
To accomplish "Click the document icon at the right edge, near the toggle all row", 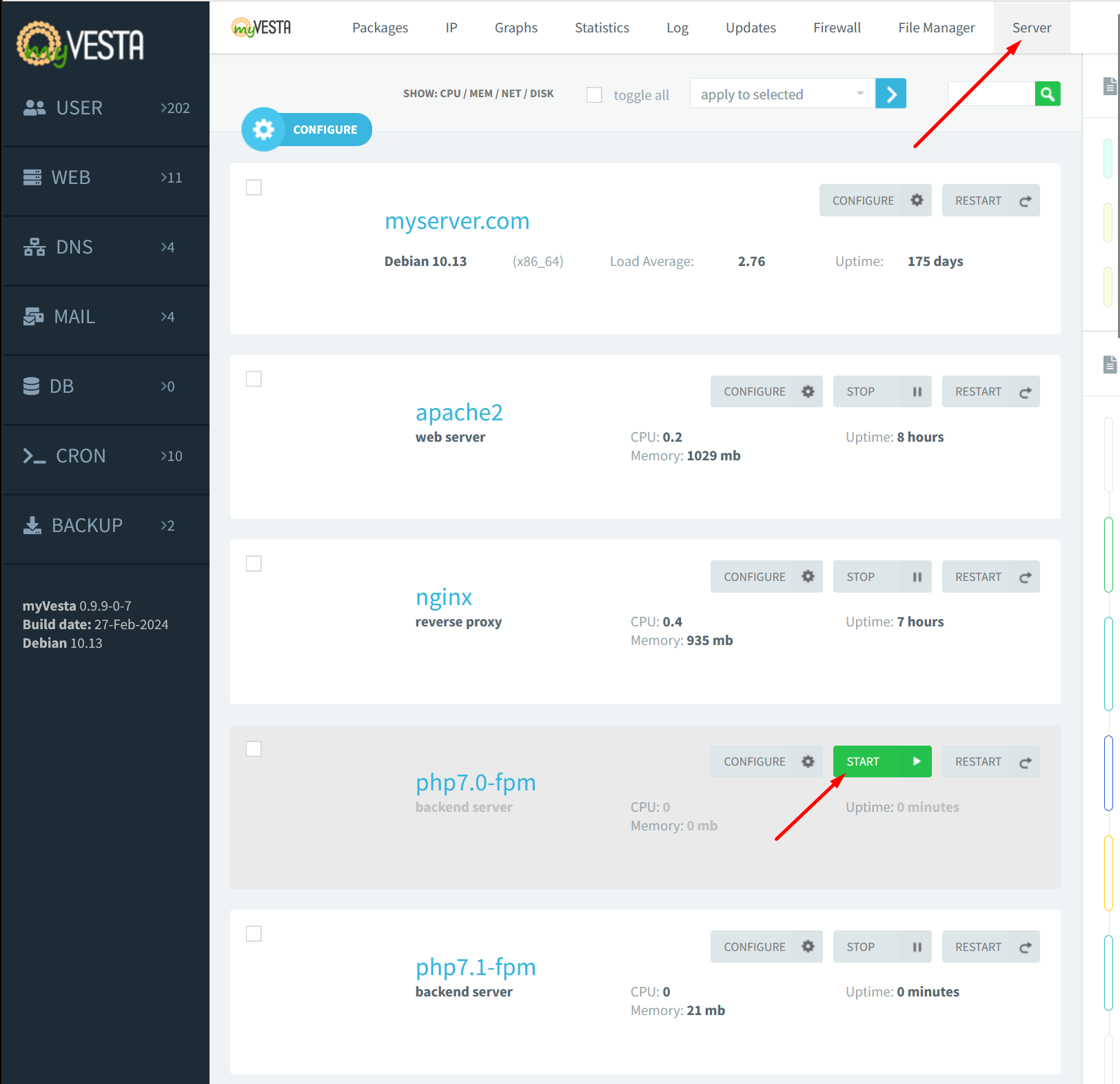I will (x=1110, y=86).
